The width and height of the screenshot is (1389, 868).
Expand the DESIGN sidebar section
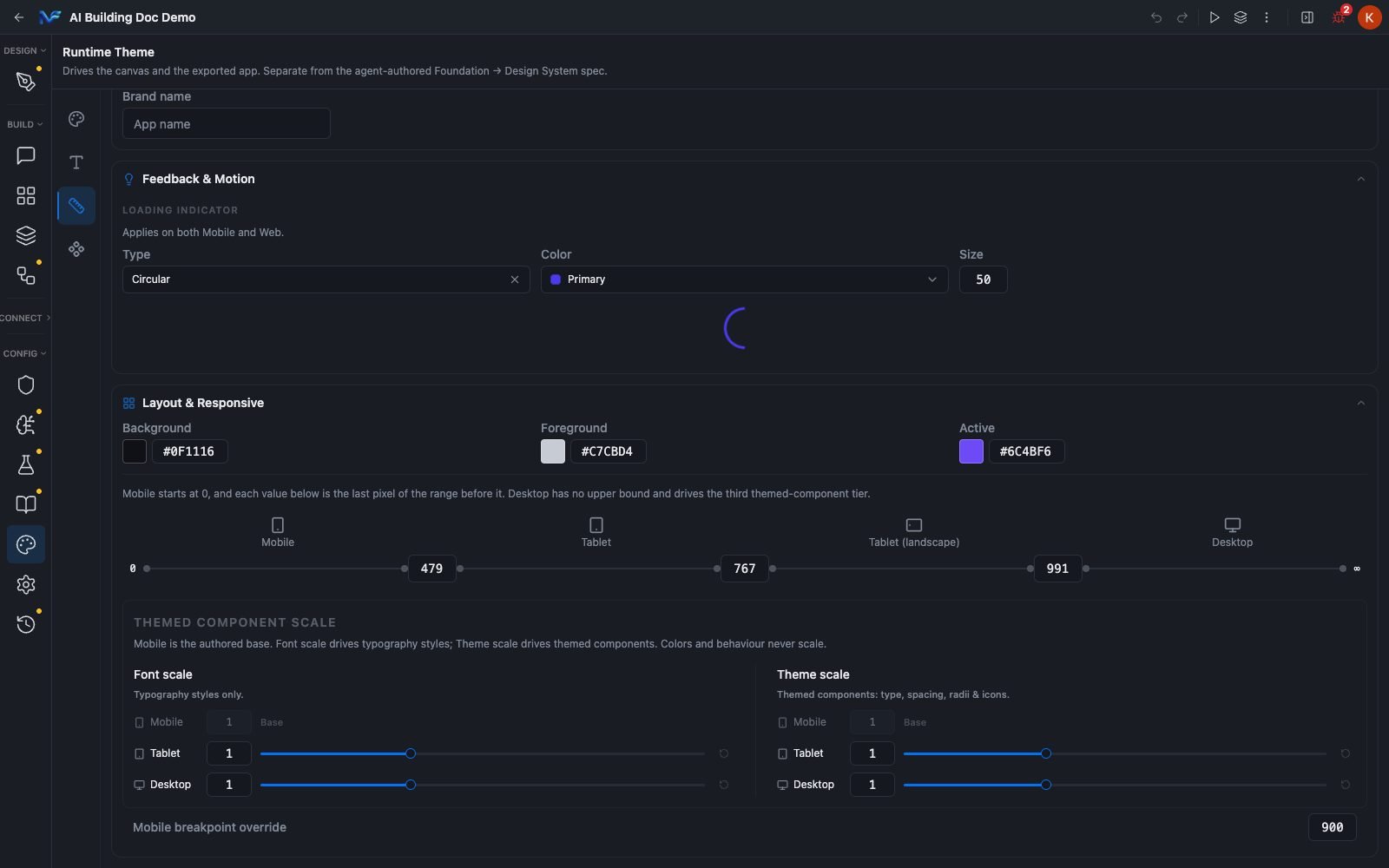coord(25,50)
